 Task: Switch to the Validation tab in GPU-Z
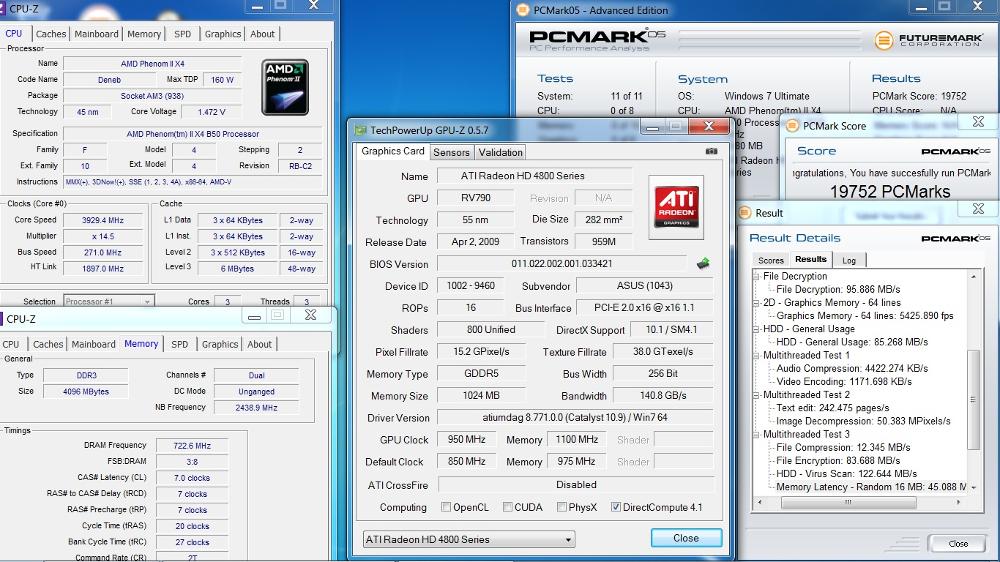pyautogui.click(x=501, y=152)
